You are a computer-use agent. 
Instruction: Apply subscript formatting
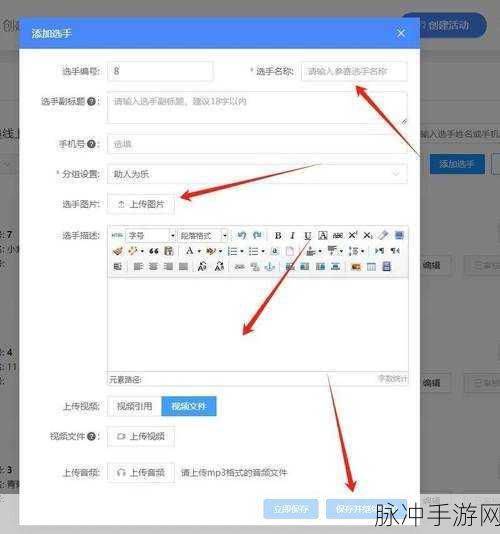pyautogui.click(x=368, y=235)
